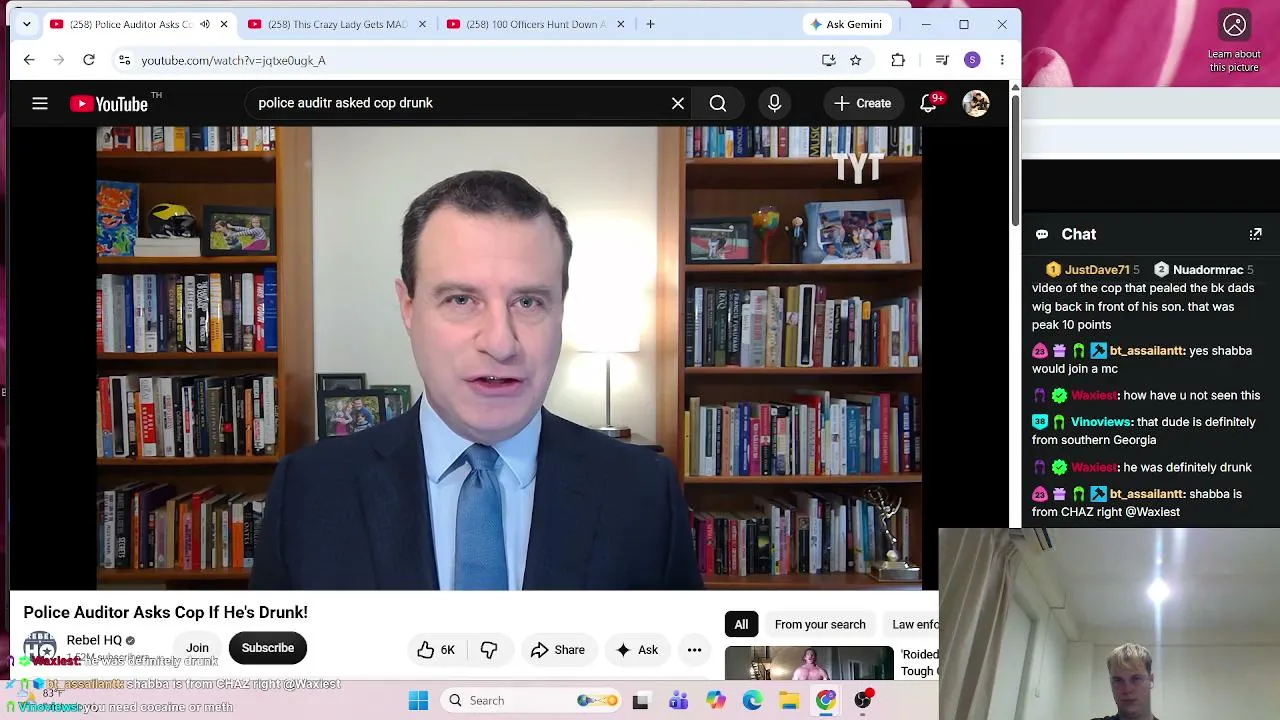Close the Police Auditor tab
Image resolution: width=1280 pixels, height=720 pixels.
pos(224,24)
